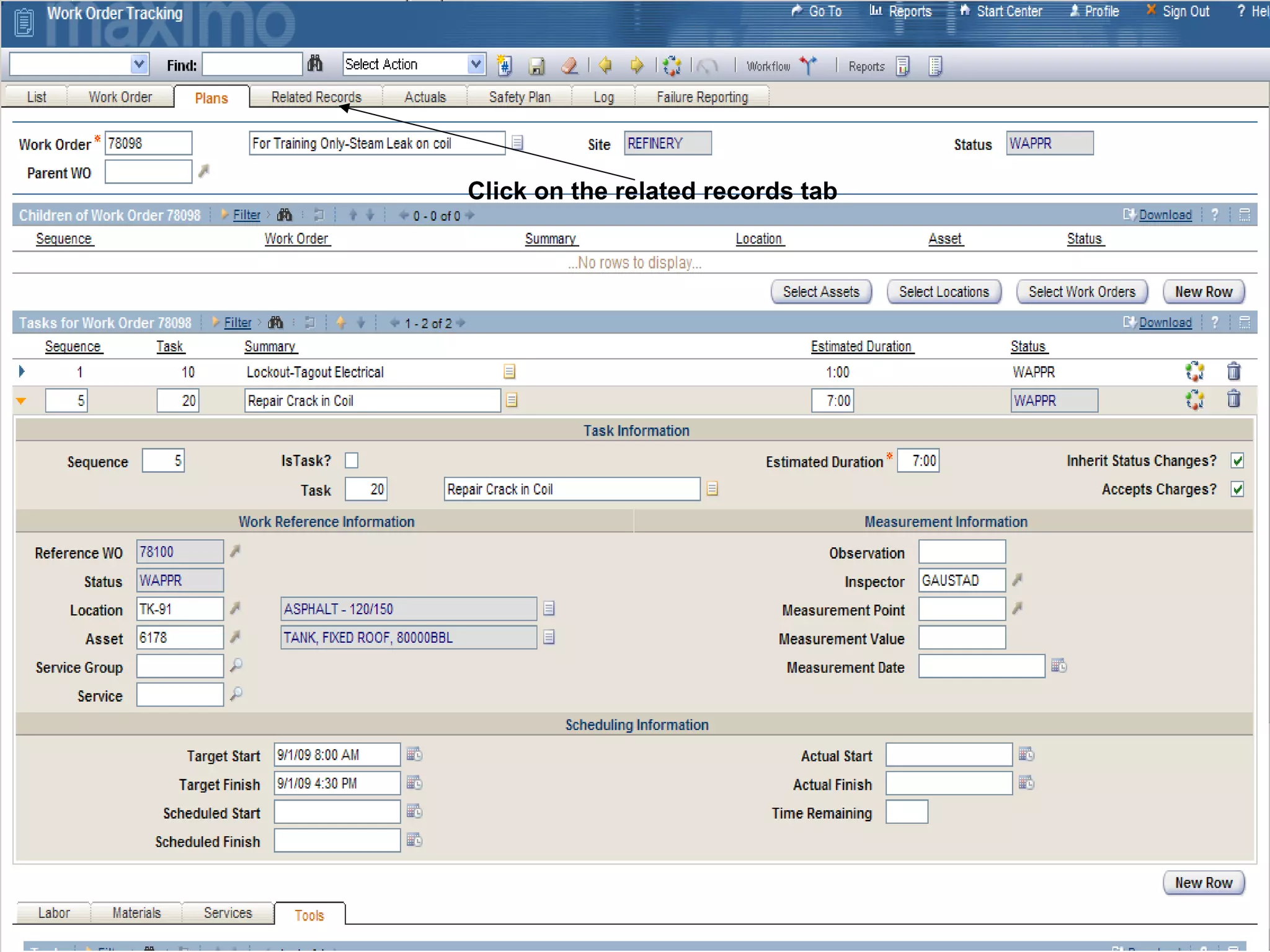The height and width of the screenshot is (952, 1270).
Task: Click Service Group lookup magnifier
Action: click(236, 666)
